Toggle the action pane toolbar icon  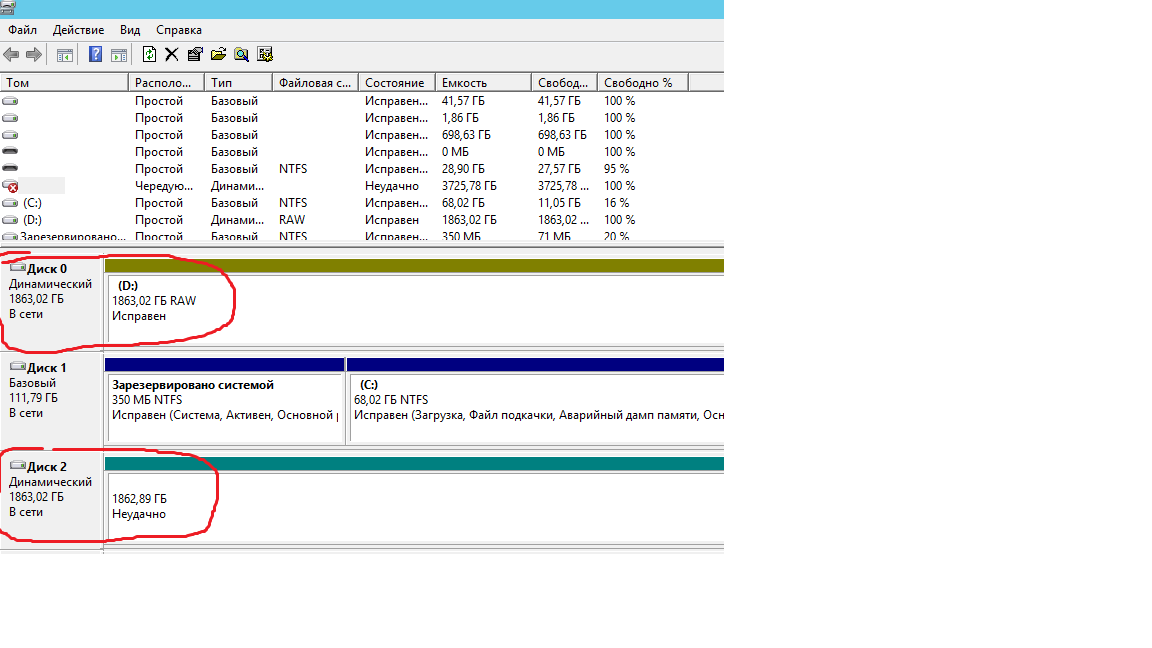(119, 55)
